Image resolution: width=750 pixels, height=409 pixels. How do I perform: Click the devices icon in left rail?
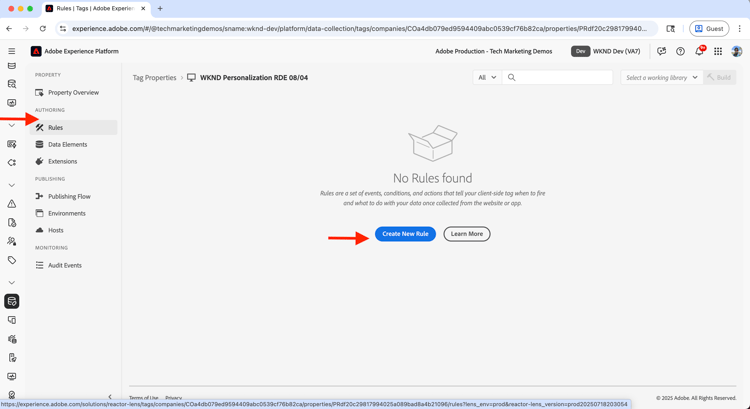click(12, 320)
